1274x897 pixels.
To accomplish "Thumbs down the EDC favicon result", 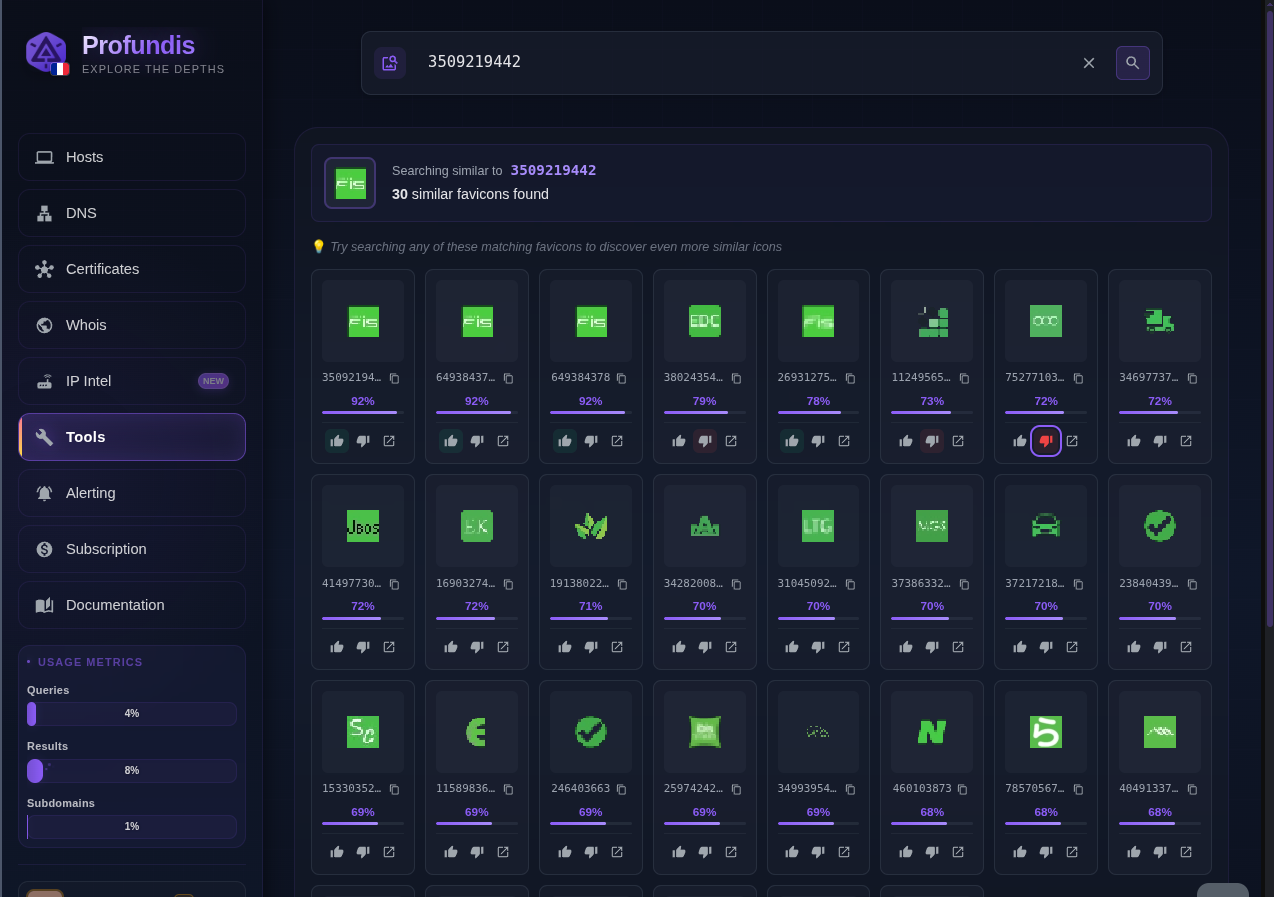I will coord(705,441).
